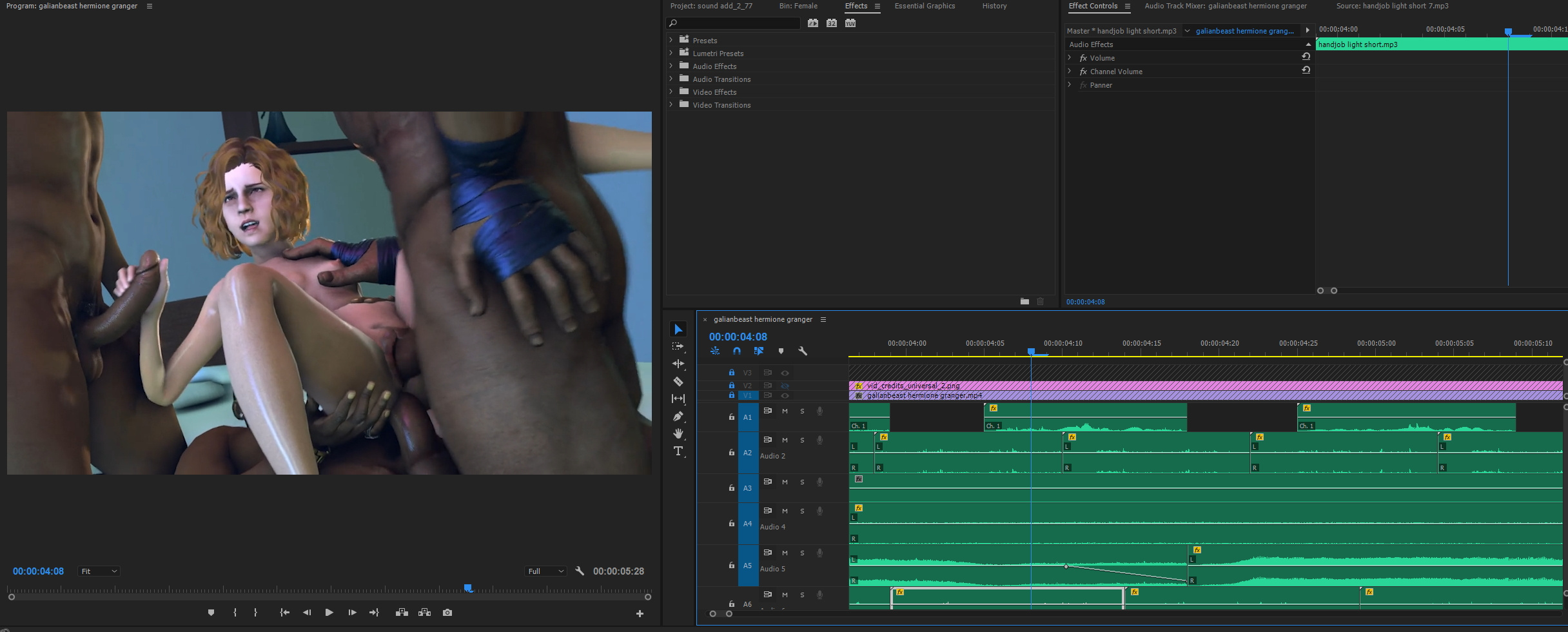Toggle V1 track output eye
The height and width of the screenshot is (632, 1568).
coord(785,395)
